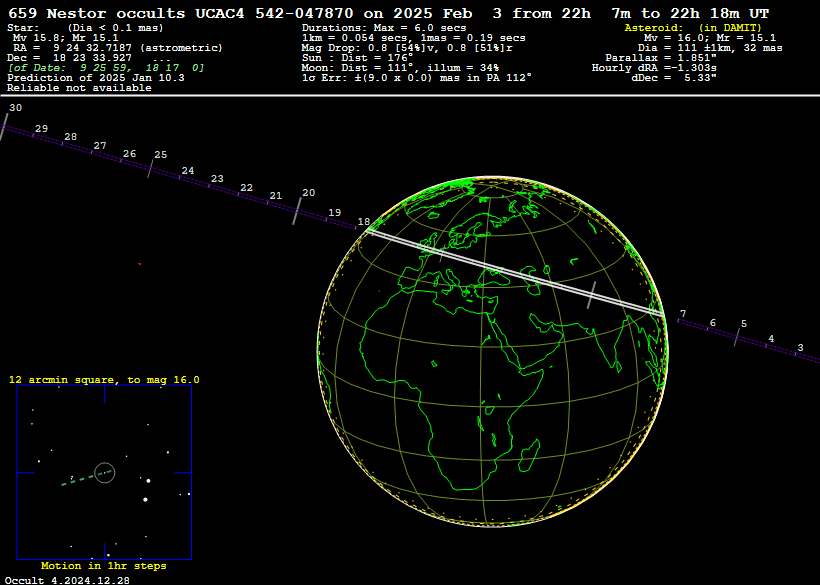The height and width of the screenshot is (585, 820).
Task: Click the circled target star in the finder chart
Action: (105, 473)
